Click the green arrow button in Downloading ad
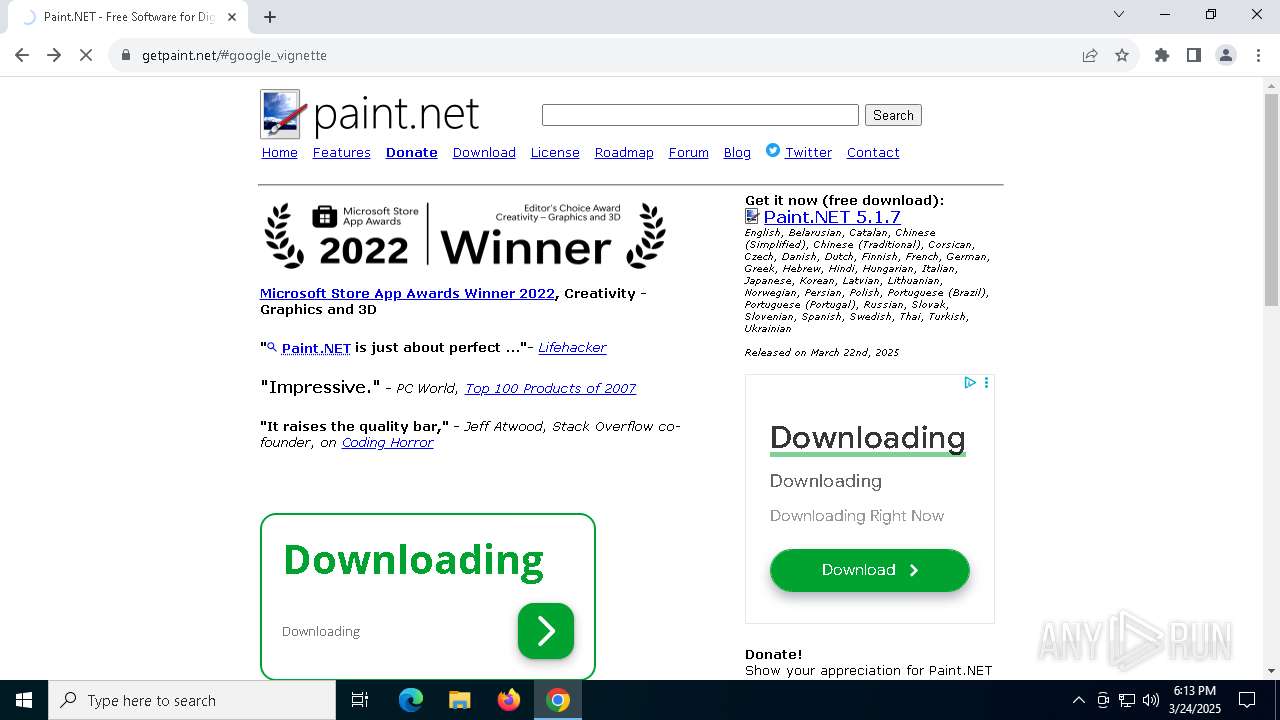 pos(546,631)
